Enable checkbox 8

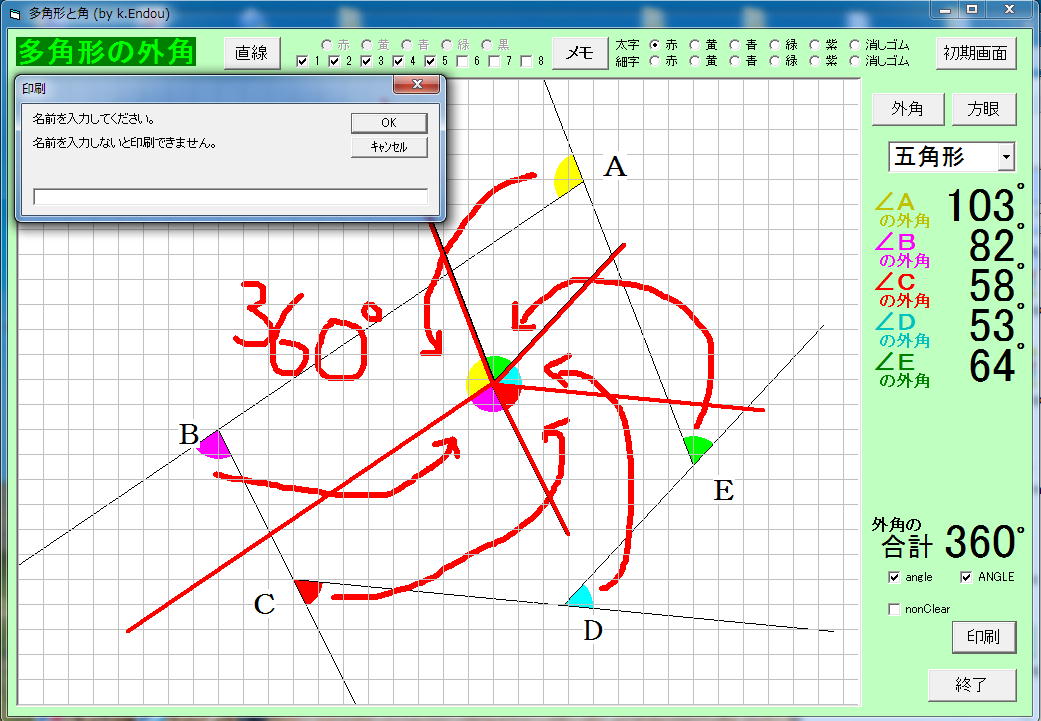[526, 61]
